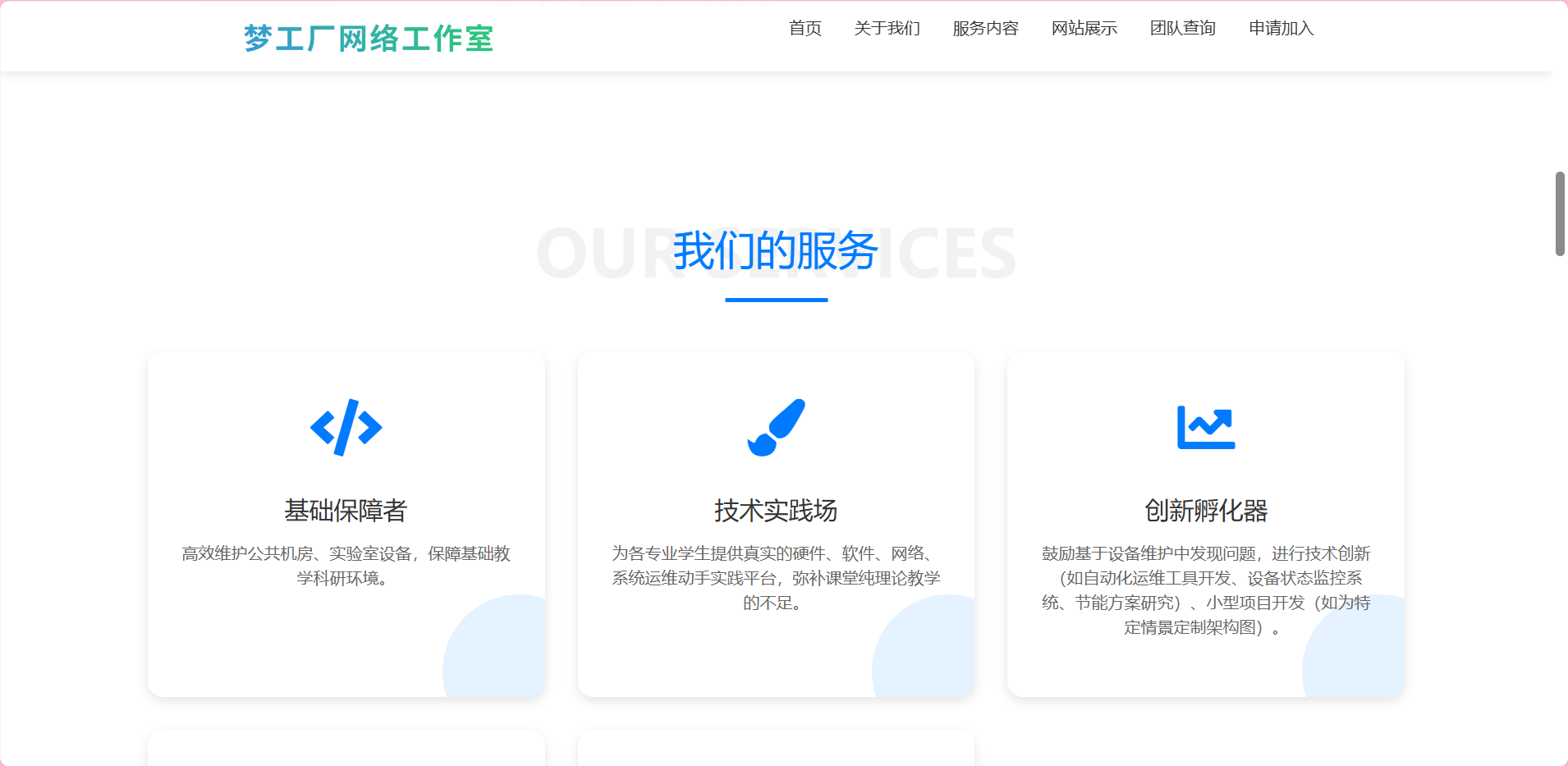Viewport: 1568px width, 766px height.
Task: Select the chart icon on 创新孵化器 card
Action: (1205, 426)
